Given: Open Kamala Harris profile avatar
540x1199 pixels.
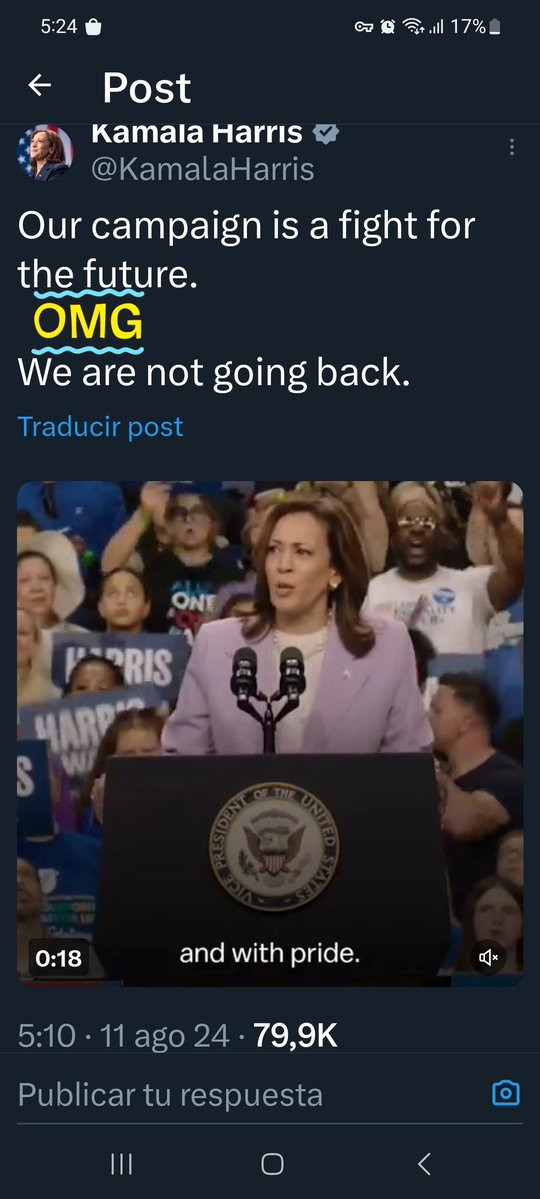Looking at the screenshot, I should pos(45,152).
